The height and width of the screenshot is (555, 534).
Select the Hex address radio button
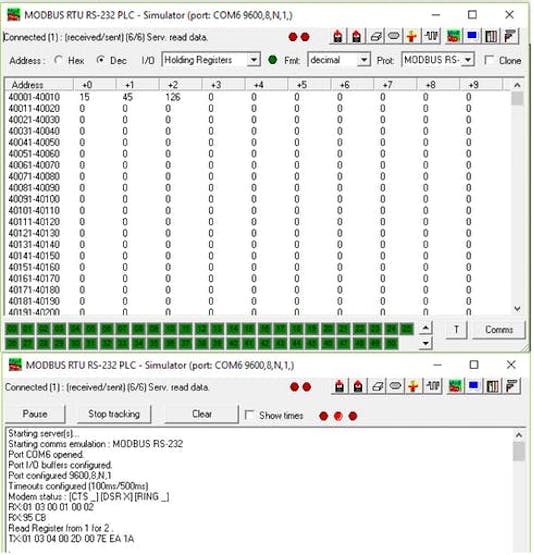(58, 60)
